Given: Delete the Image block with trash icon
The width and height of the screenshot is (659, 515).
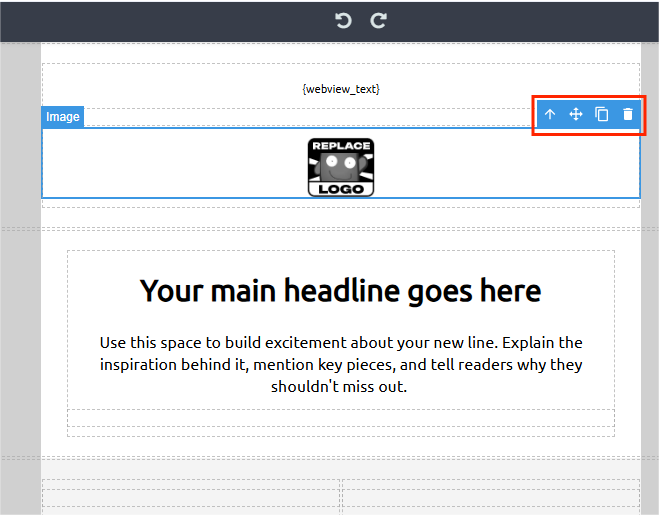Looking at the screenshot, I should pos(628,115).
